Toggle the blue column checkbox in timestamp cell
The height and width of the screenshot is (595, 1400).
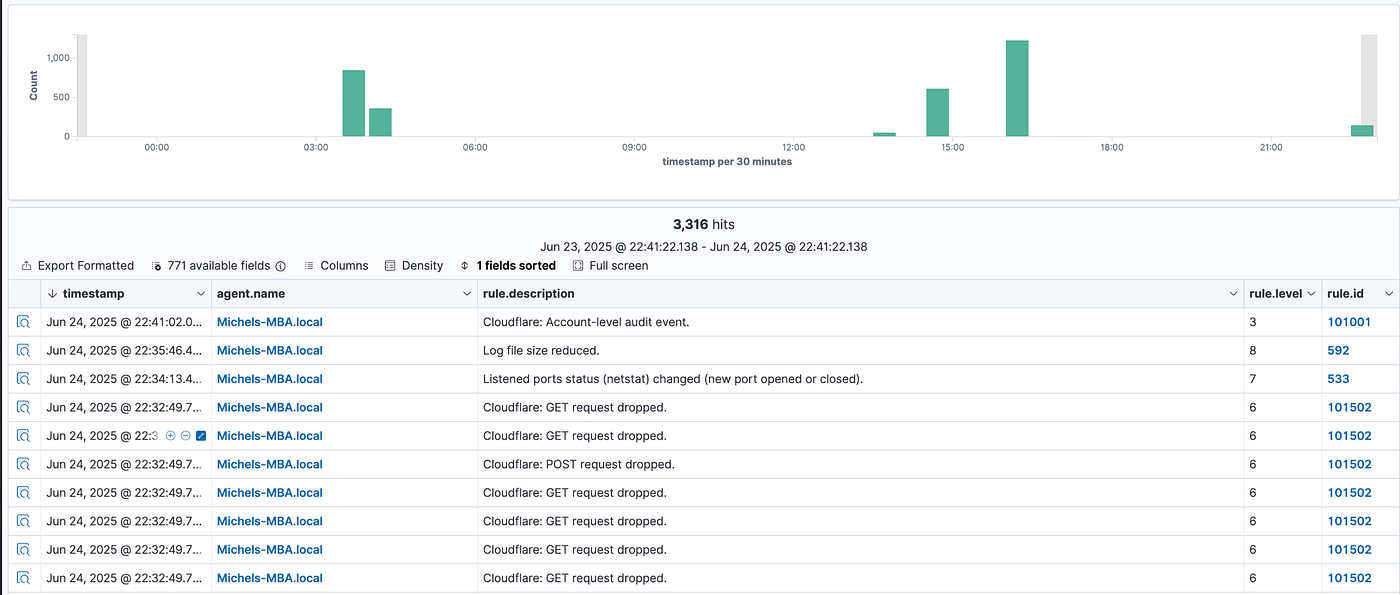[x=201, y=436]
